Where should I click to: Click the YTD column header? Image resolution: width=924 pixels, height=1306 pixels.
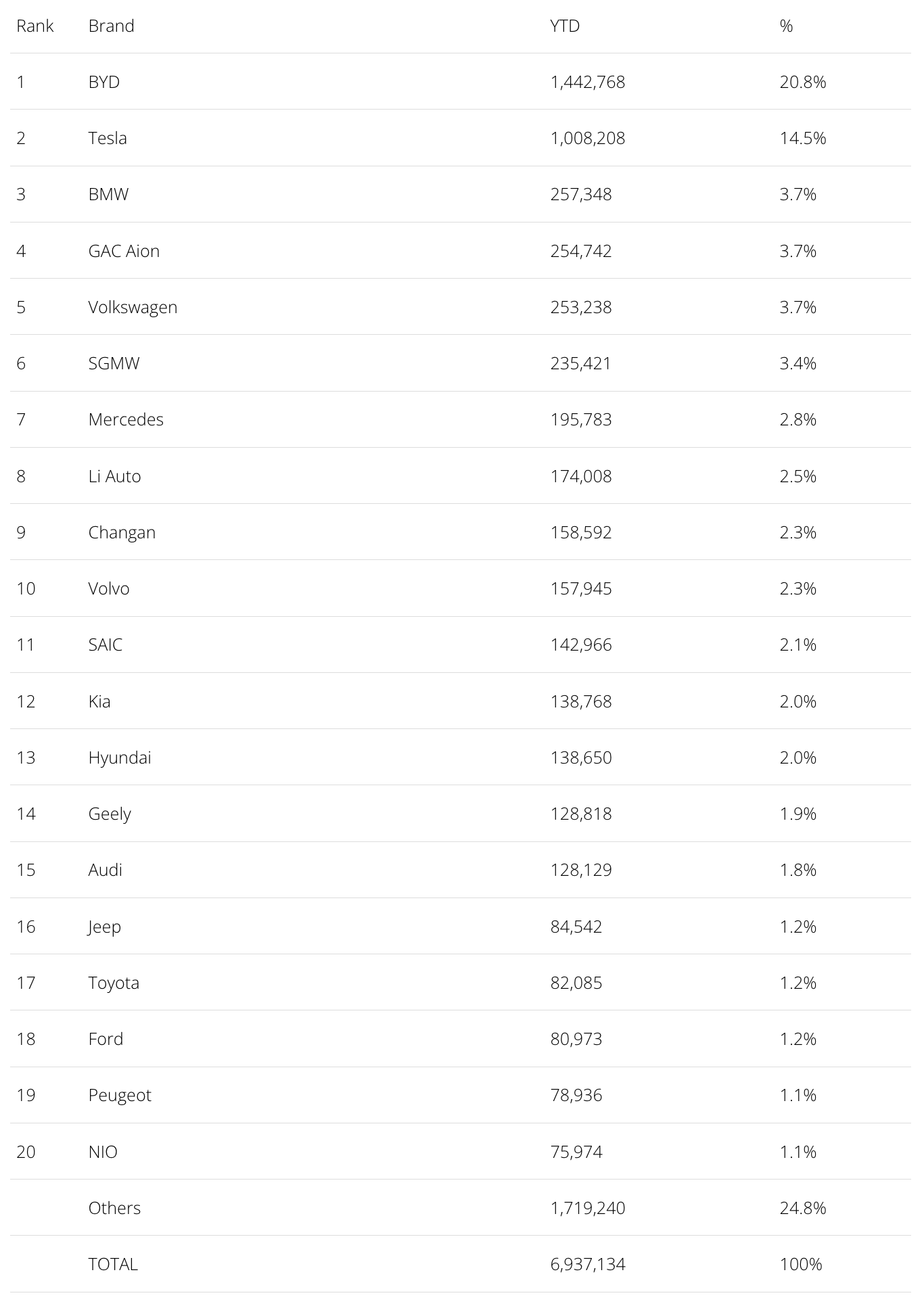coord(565,26)
